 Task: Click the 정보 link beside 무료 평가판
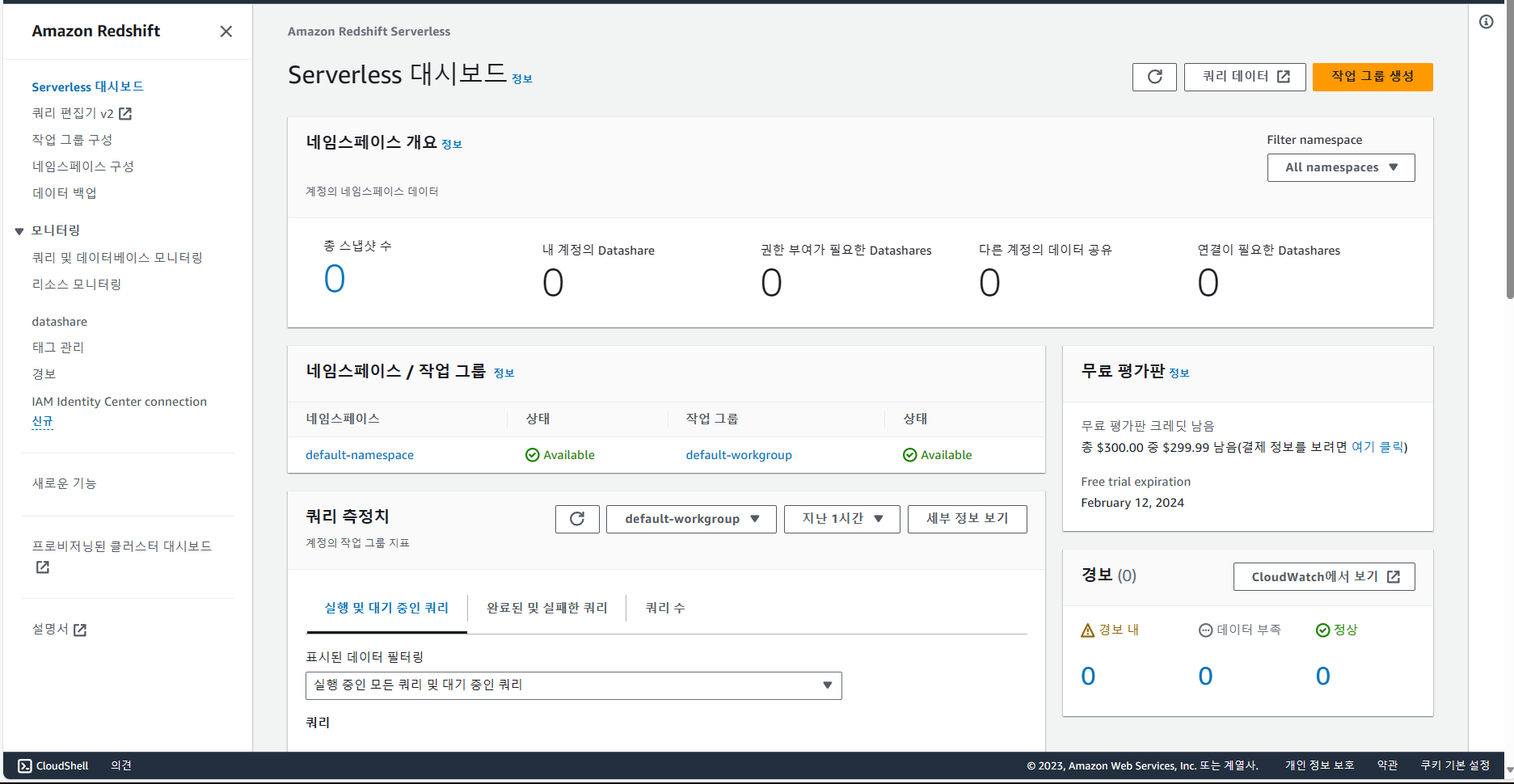(x=1179, y=373)
